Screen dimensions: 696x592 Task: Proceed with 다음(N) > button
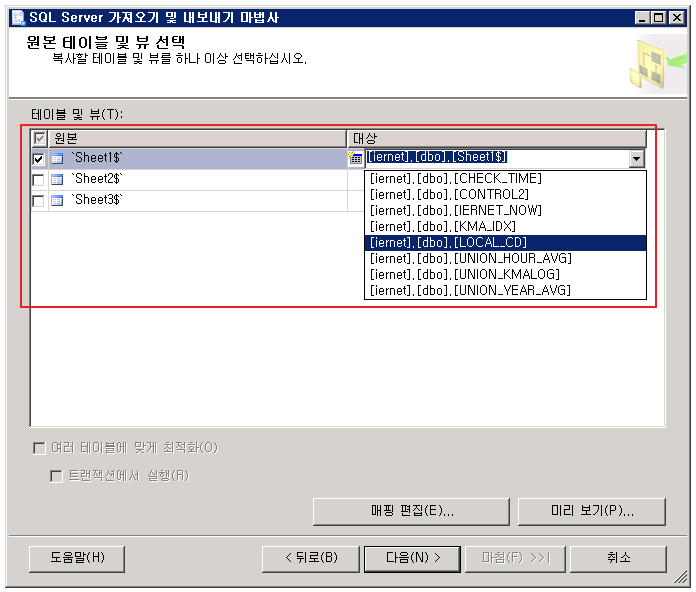pos(412,558)
